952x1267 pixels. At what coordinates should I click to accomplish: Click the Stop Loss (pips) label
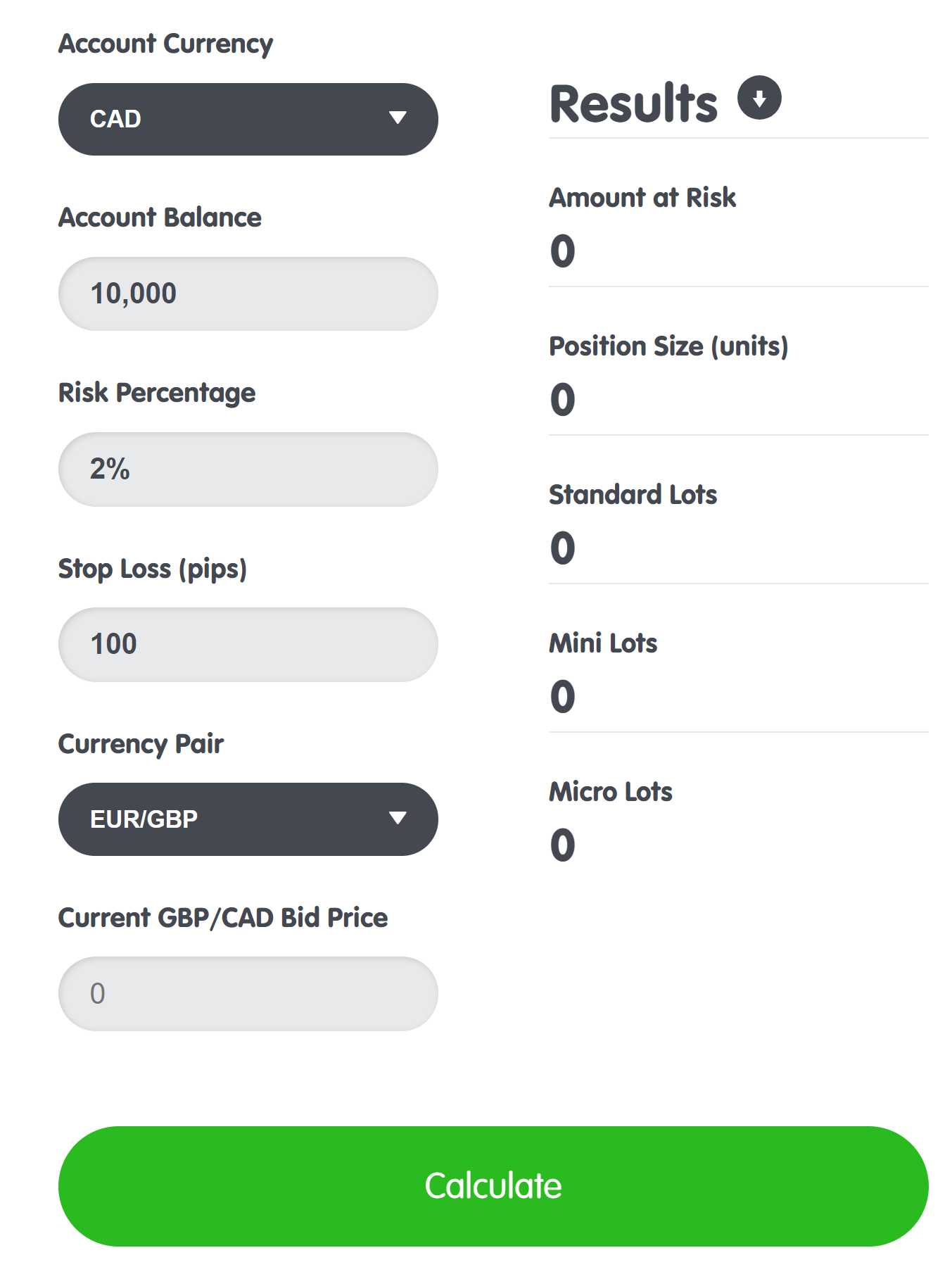point(153,567)
